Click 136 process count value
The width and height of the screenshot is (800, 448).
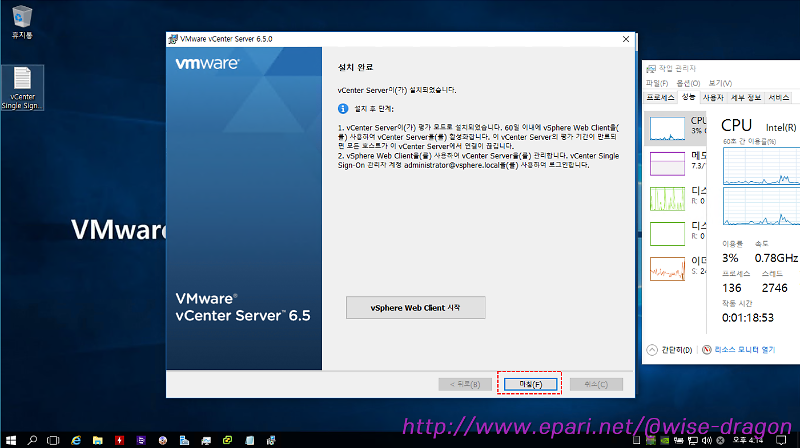[732, 288]
